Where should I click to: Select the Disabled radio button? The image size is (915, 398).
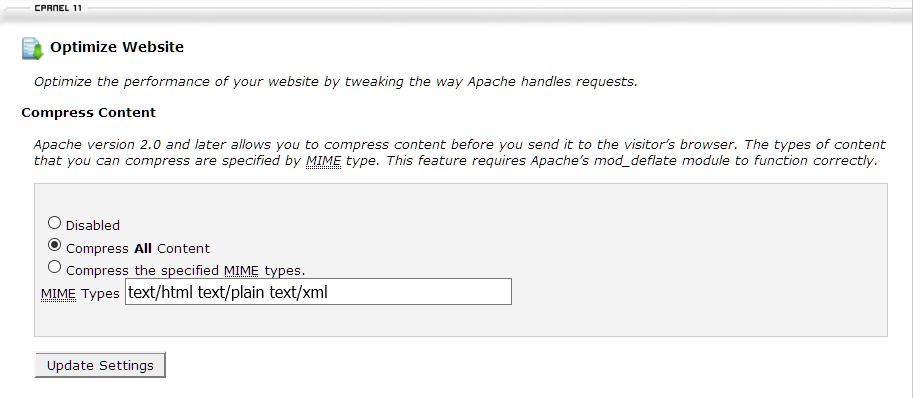(x=54, y=222)
